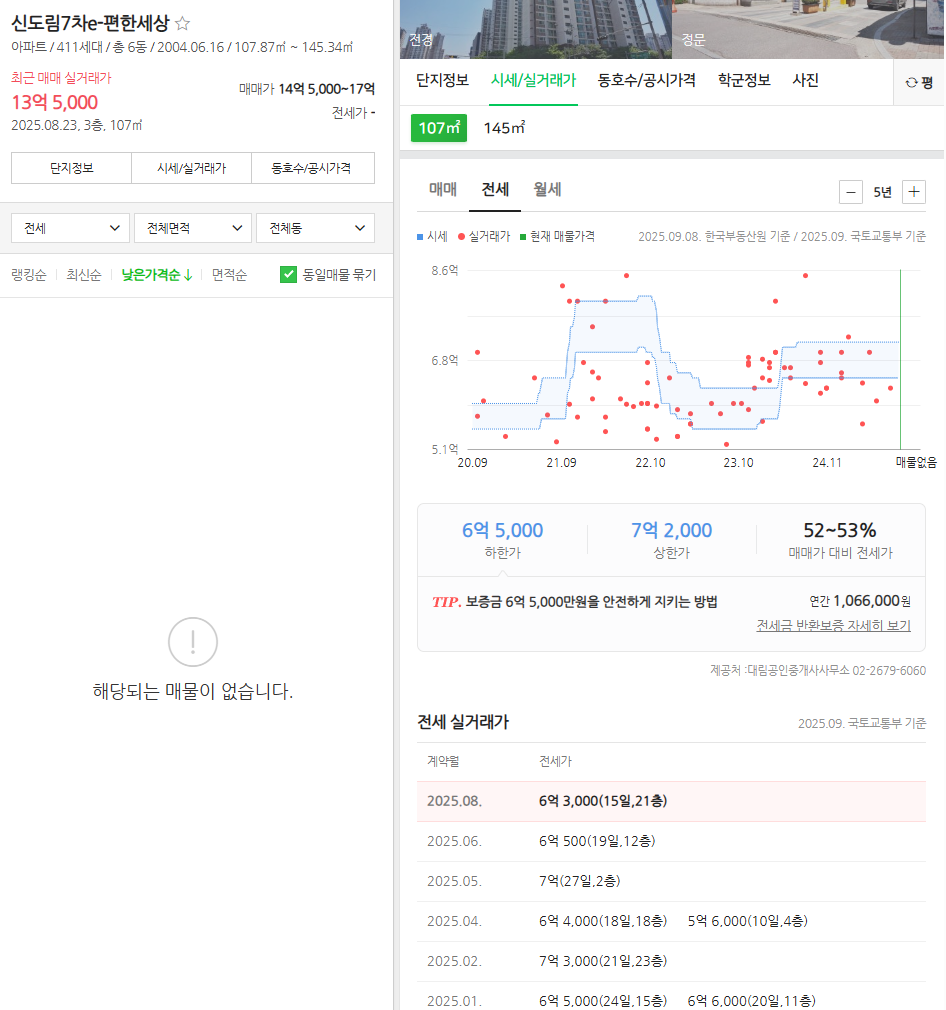
Task: Sort listings by 낮은가격순
Action: [x=157, y=275]
